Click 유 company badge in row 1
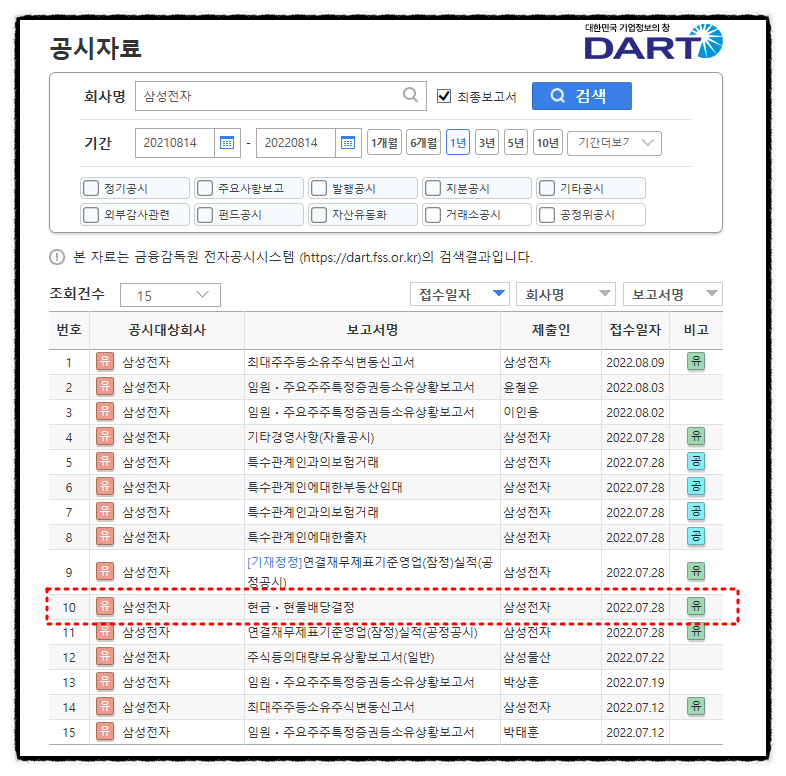The width and height of the screenshot is (786, 776). 105,361
